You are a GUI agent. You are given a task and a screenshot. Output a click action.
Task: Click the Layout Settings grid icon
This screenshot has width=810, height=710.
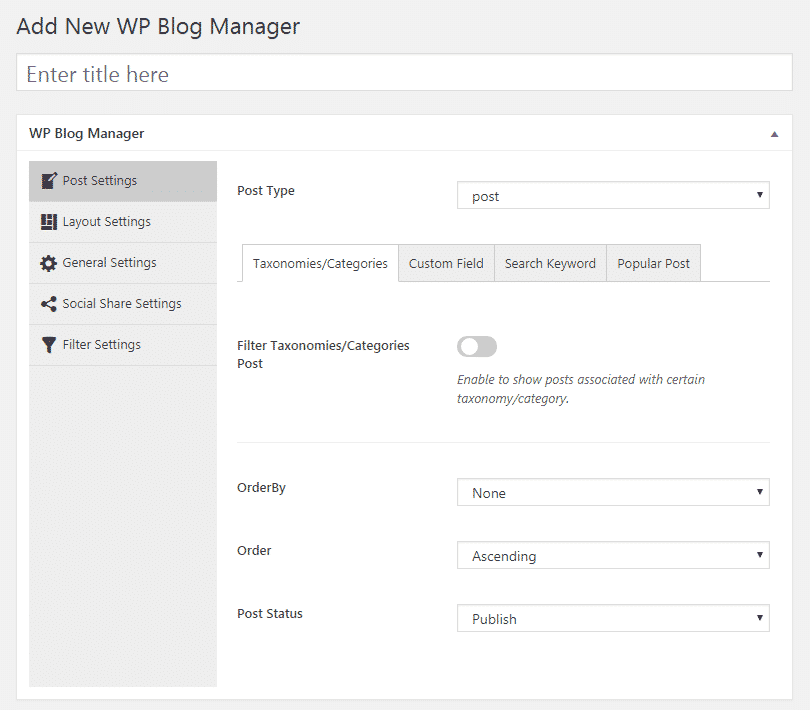pyautogui.click(x=49, y=222)
